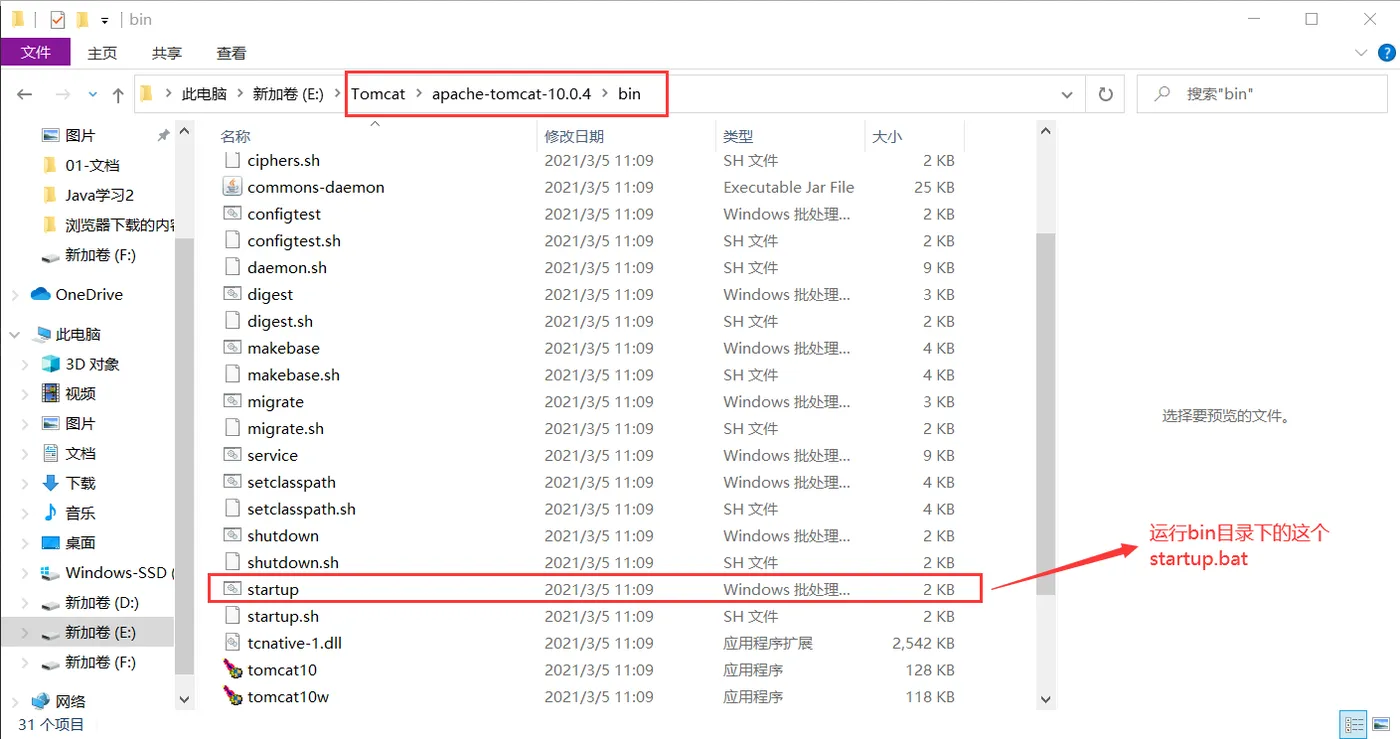Select 文档 under 此电脑
Image resolution: width=1400 pixels, height=739 pixels.
tap(80, 453)
